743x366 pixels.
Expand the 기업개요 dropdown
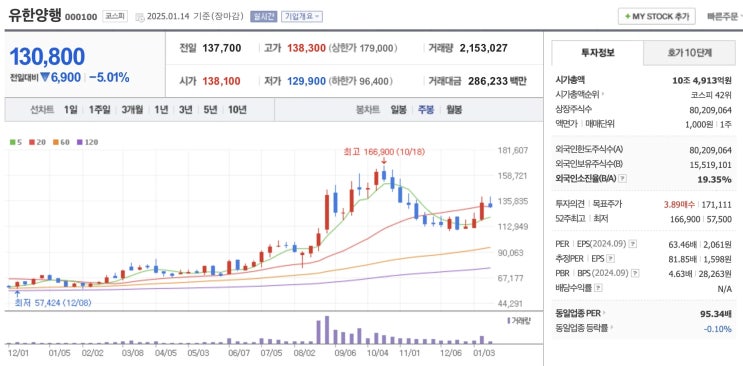coord(302,16)
